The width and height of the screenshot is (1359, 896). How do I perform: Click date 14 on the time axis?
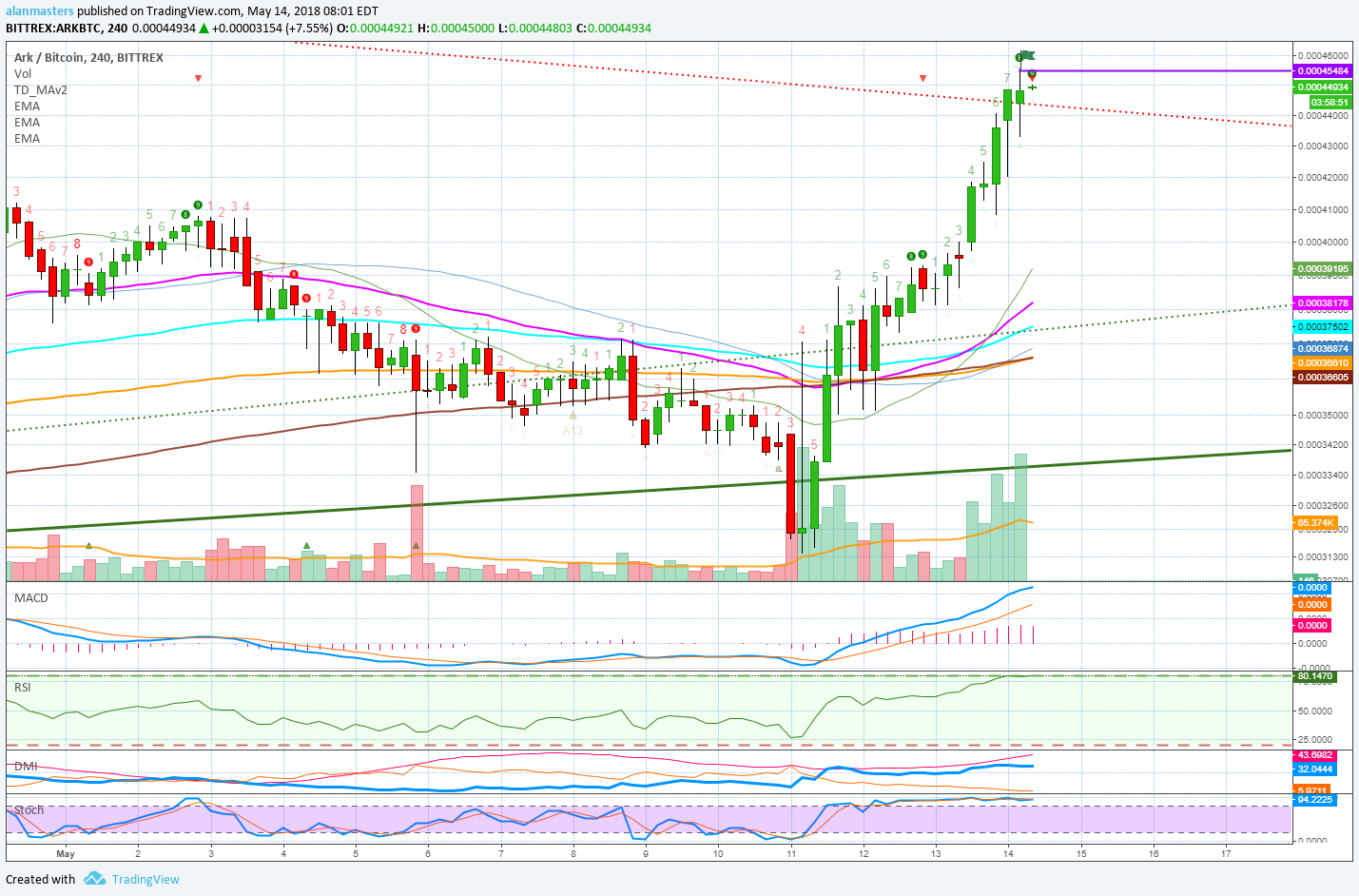(1008, 853)
